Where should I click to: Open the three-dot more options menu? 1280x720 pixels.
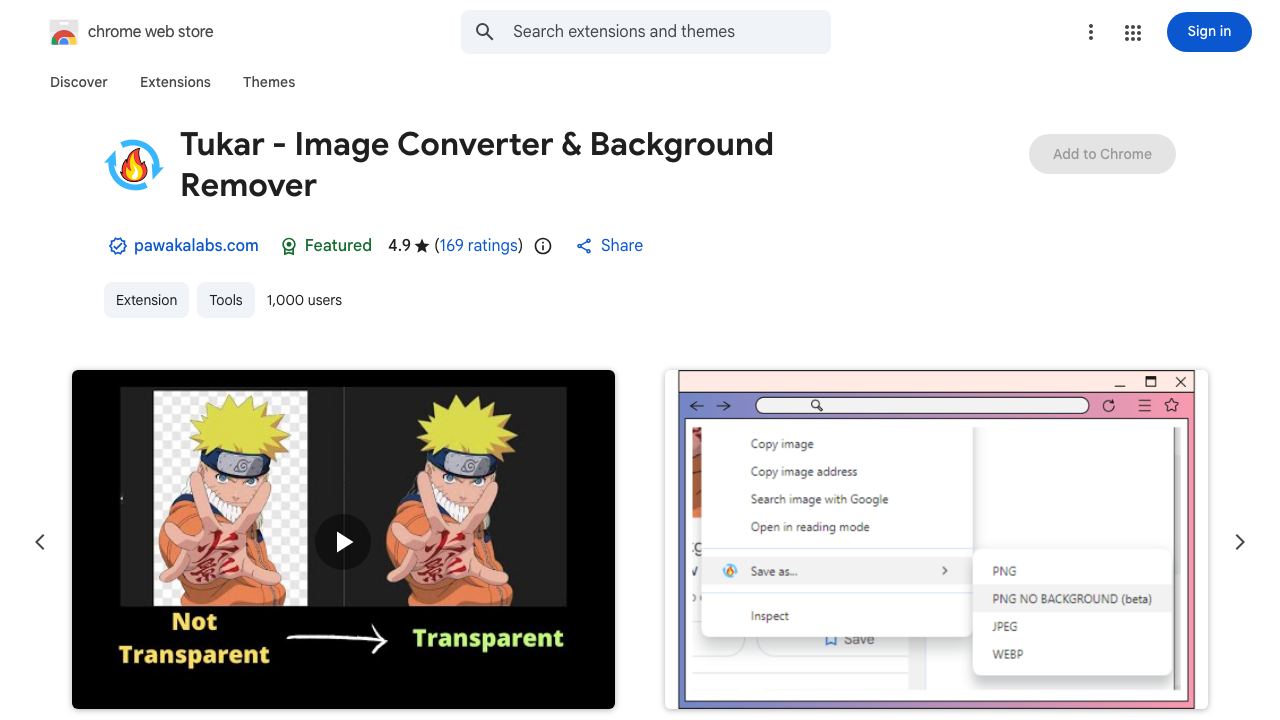pyautogui.click(x=1091, y=32)
